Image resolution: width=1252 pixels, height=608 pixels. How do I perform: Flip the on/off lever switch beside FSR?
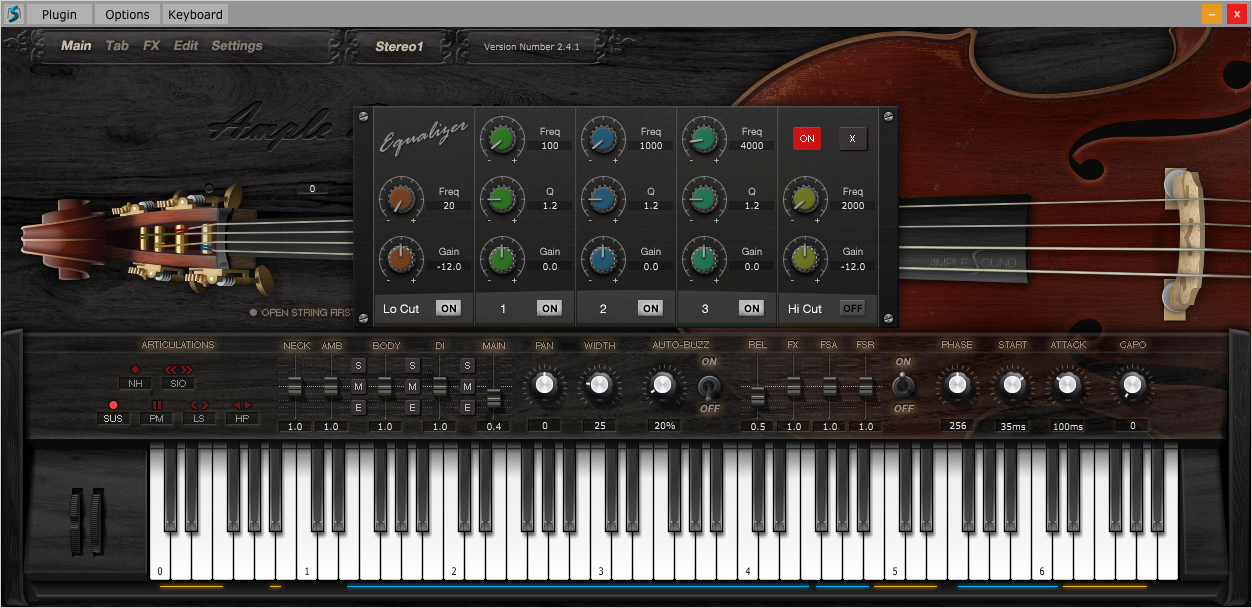[x=903, y=385]
